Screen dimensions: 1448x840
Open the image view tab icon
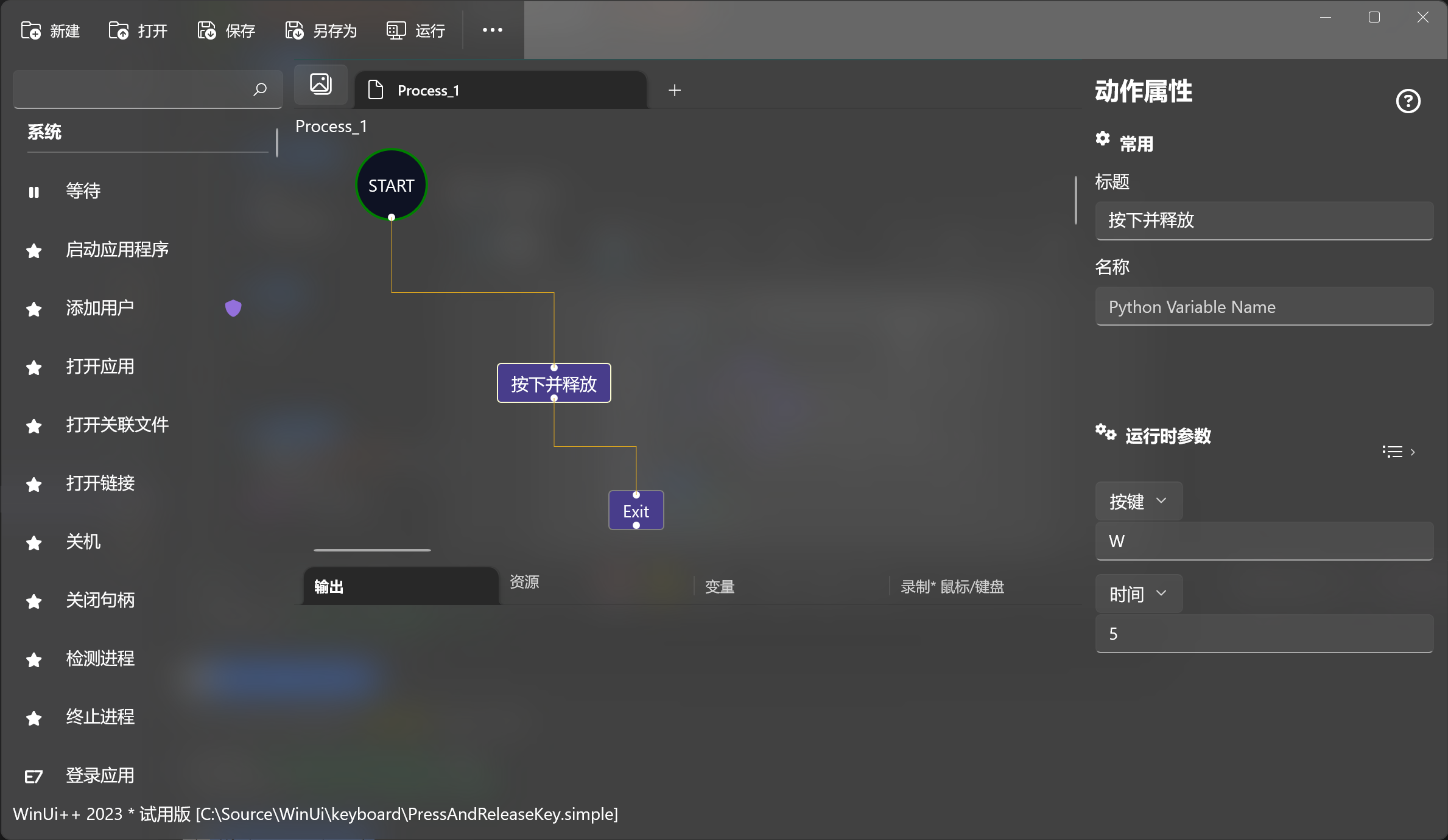click(x=321, y=84)
